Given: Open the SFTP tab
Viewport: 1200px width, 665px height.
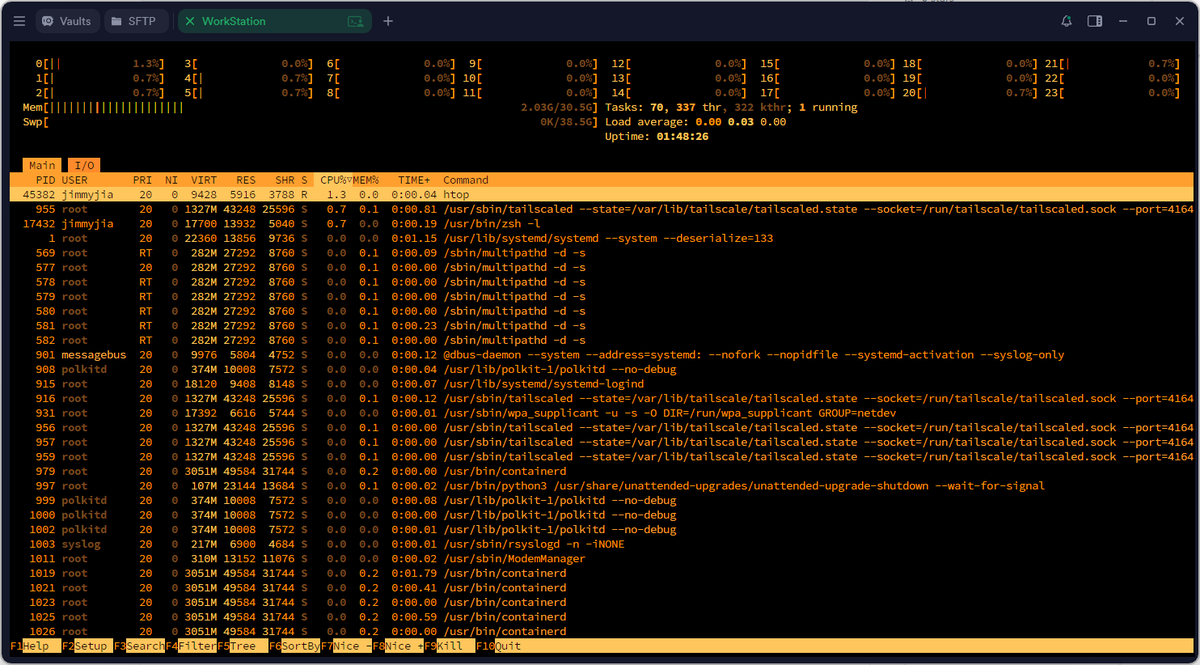Looking at the screenshot, I should (x=136, y=21).
